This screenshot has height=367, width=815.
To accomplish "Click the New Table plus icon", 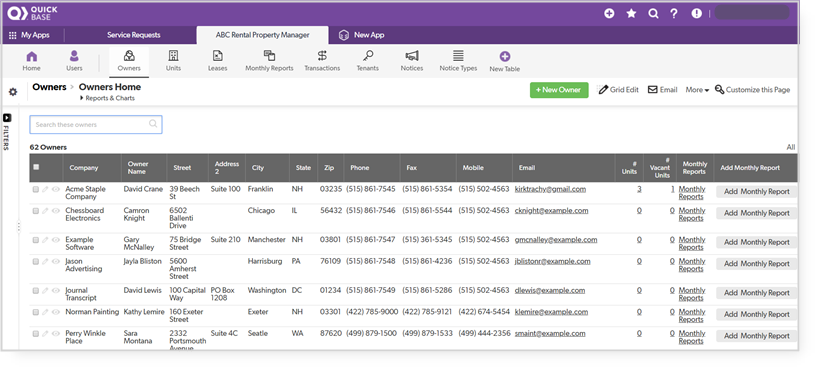I will pos(505,56).
